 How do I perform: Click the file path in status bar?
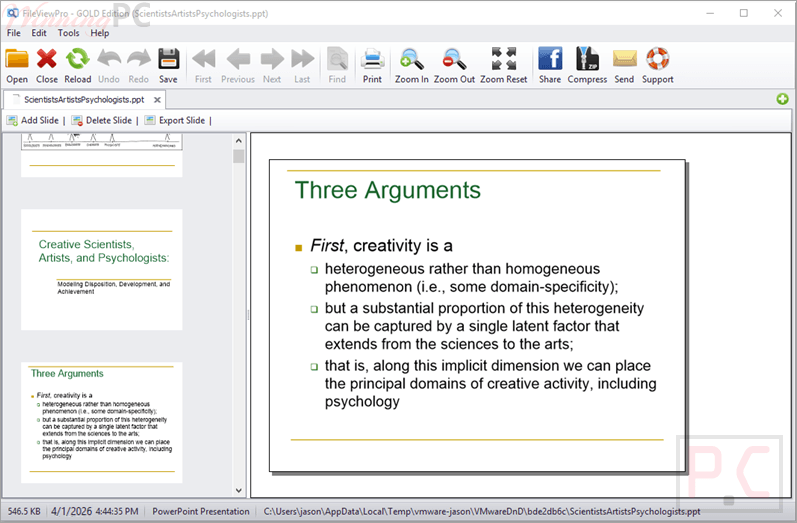(481, 511)
